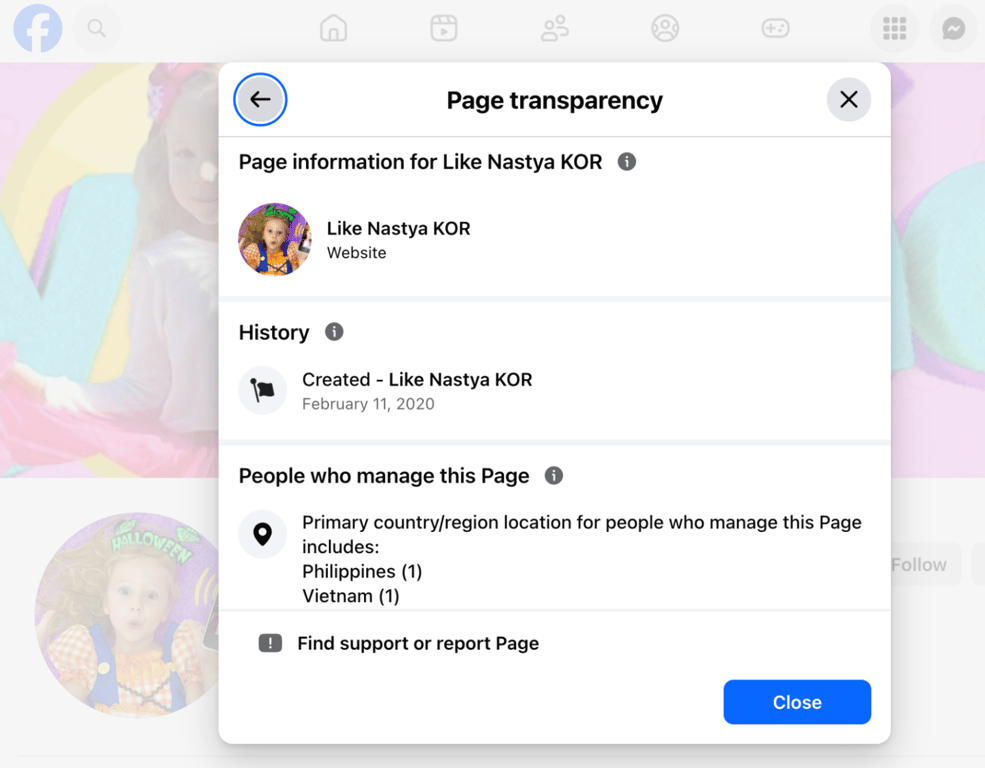Click the Like Nastya KOR profile thumbnail in dialog
Screen dimensions: 985x768
coord(275,239)
